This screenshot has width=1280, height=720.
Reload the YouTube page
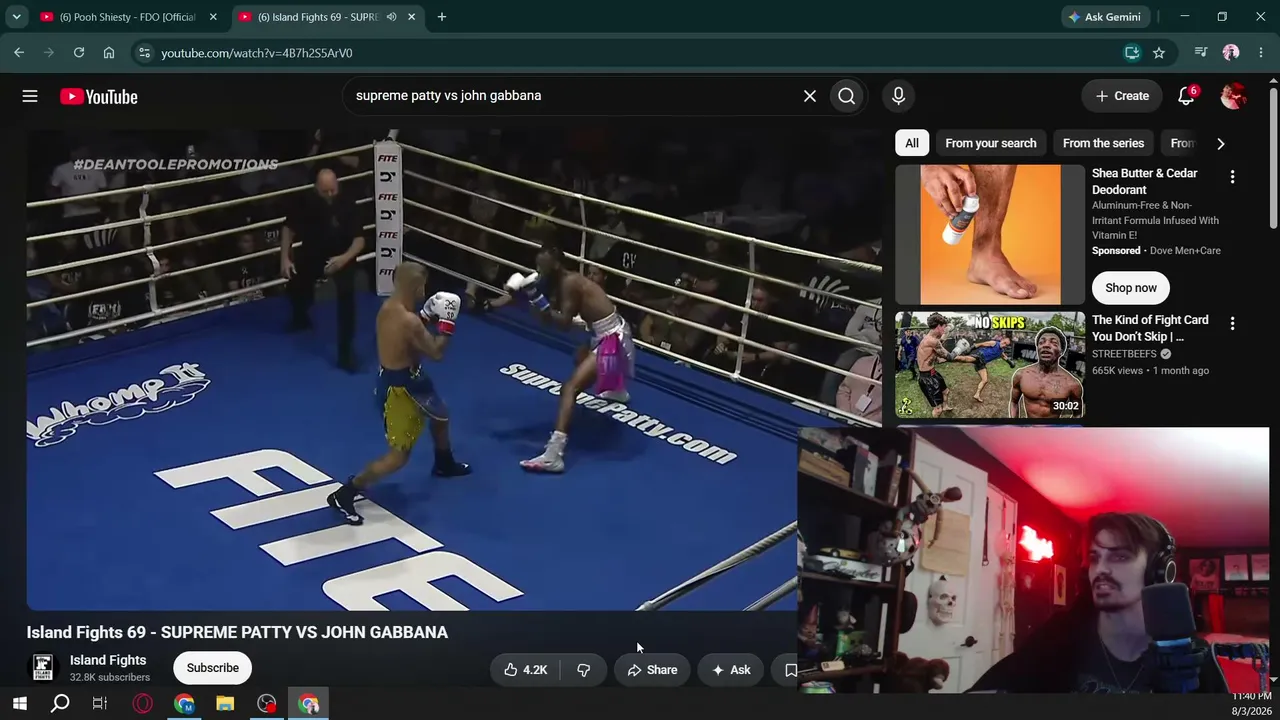point(79,53)
